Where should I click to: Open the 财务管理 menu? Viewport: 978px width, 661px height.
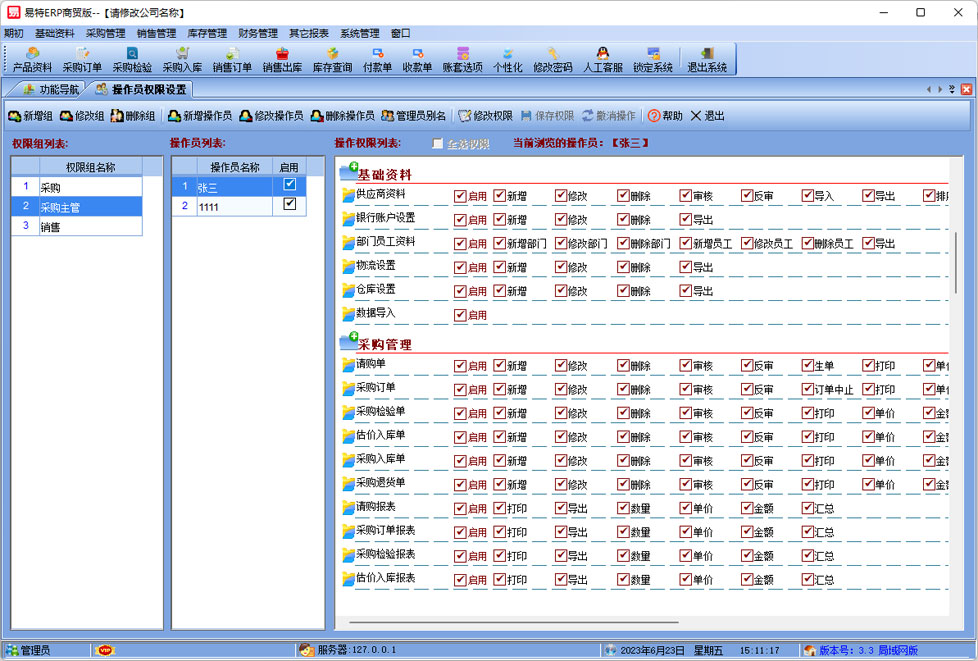click(x=258, y=33)
